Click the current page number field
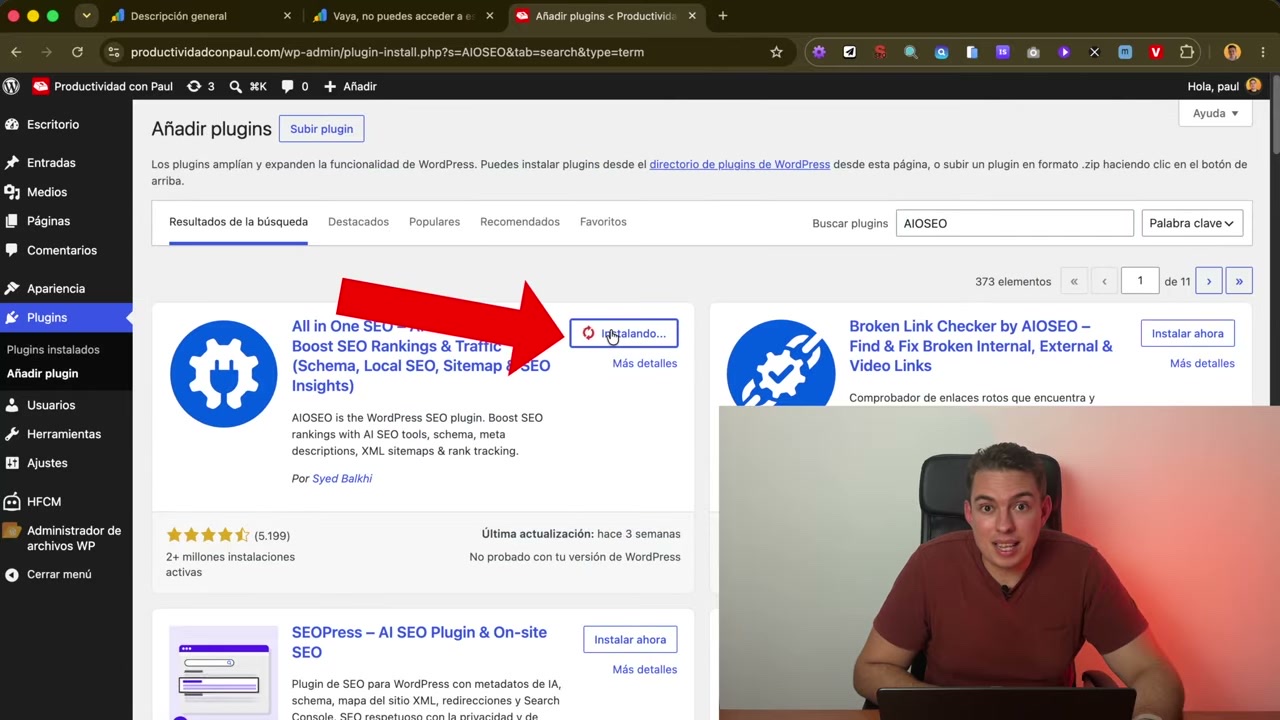 coord(1140,281)
